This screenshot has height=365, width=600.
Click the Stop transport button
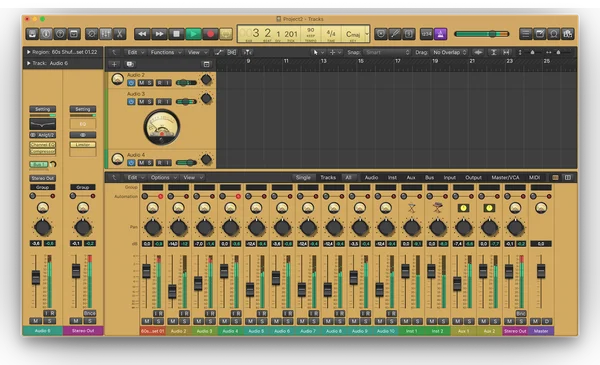coord(176,34)
